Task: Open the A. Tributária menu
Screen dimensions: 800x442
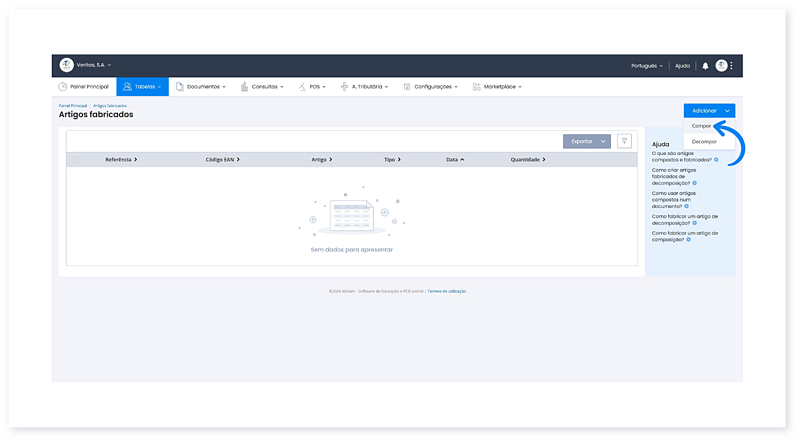Action: pyautogui.click(x=364, y=87)
